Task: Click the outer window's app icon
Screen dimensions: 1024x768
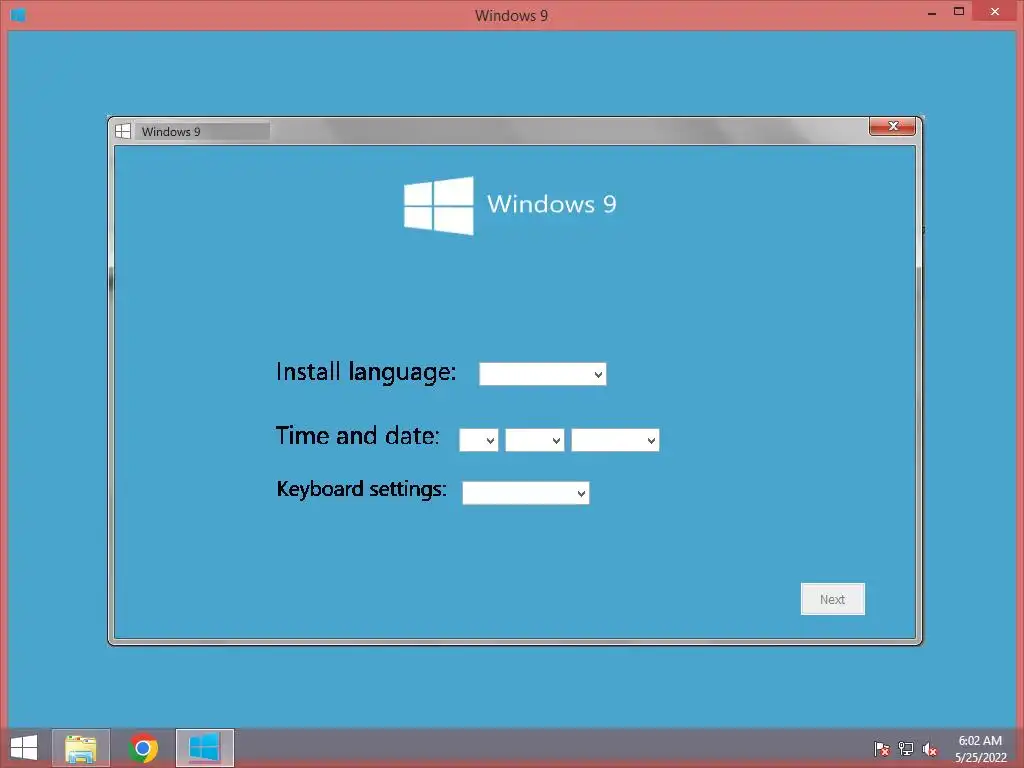Action: [18, 14]
